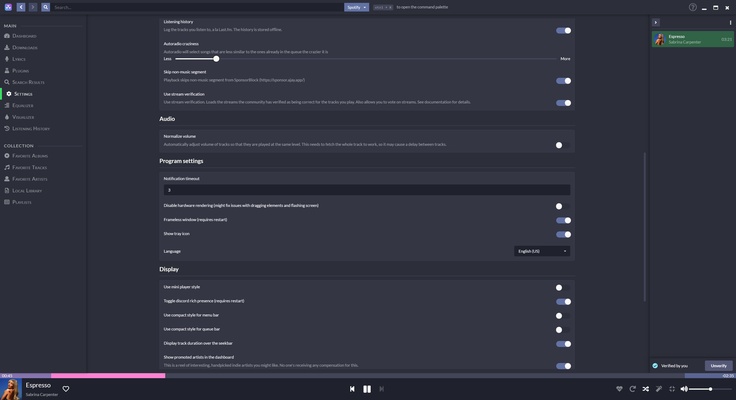Screen dimensions: 736x400
Task: Open Local Library
Action: (x=27, y=191)
